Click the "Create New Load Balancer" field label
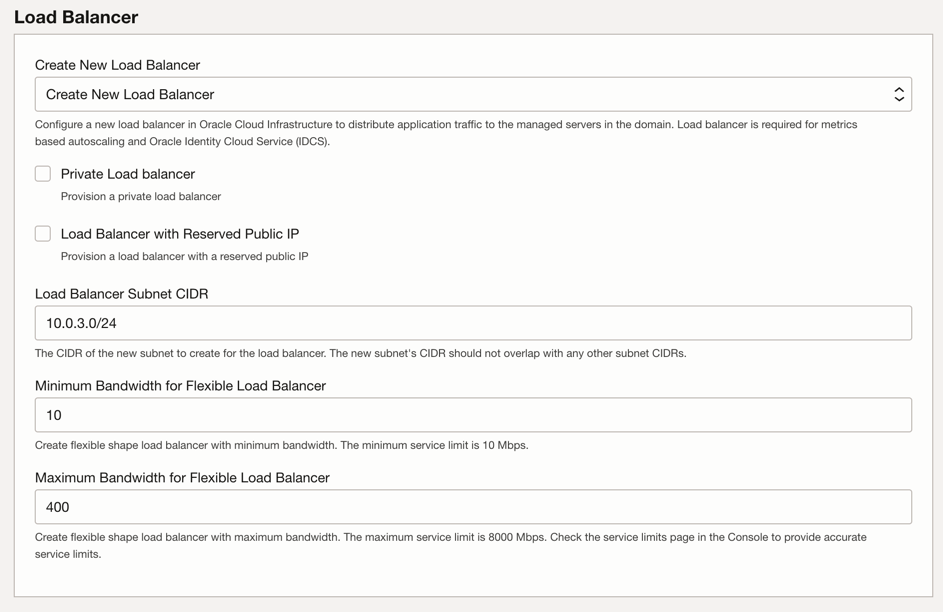The height and width of the screenshot is (612, 943). [x=117, y=65]
